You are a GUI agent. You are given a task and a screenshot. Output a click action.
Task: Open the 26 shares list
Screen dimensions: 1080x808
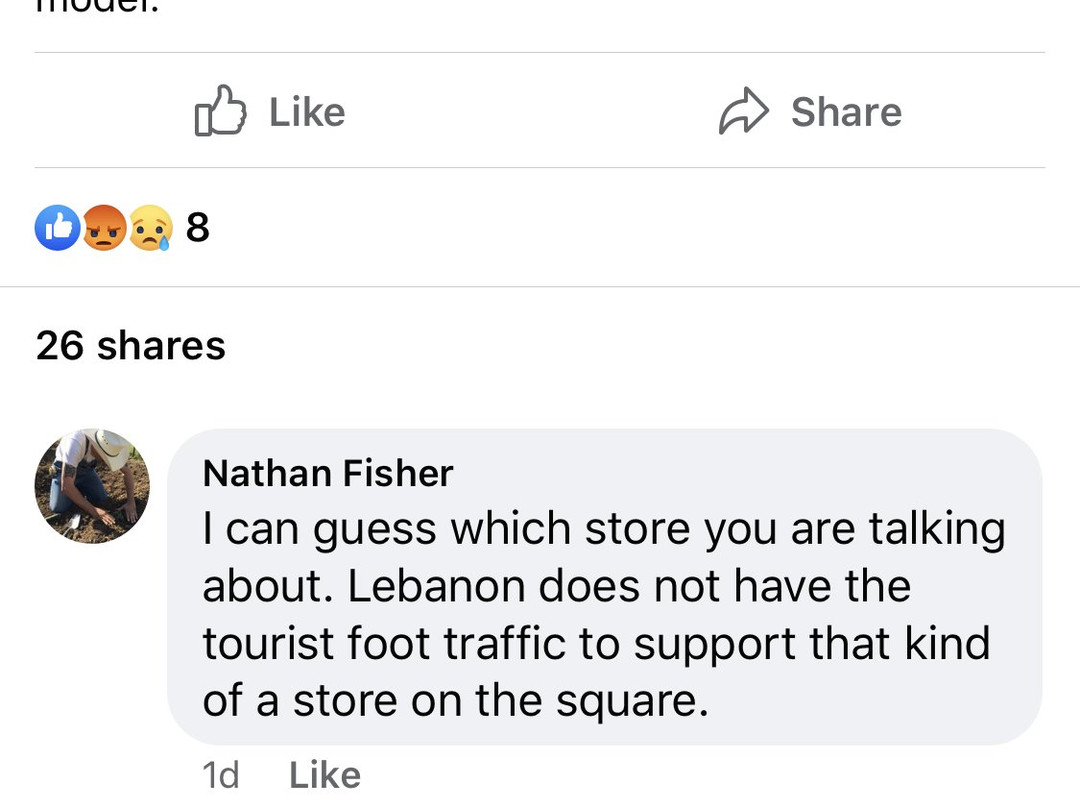point(130,346)
